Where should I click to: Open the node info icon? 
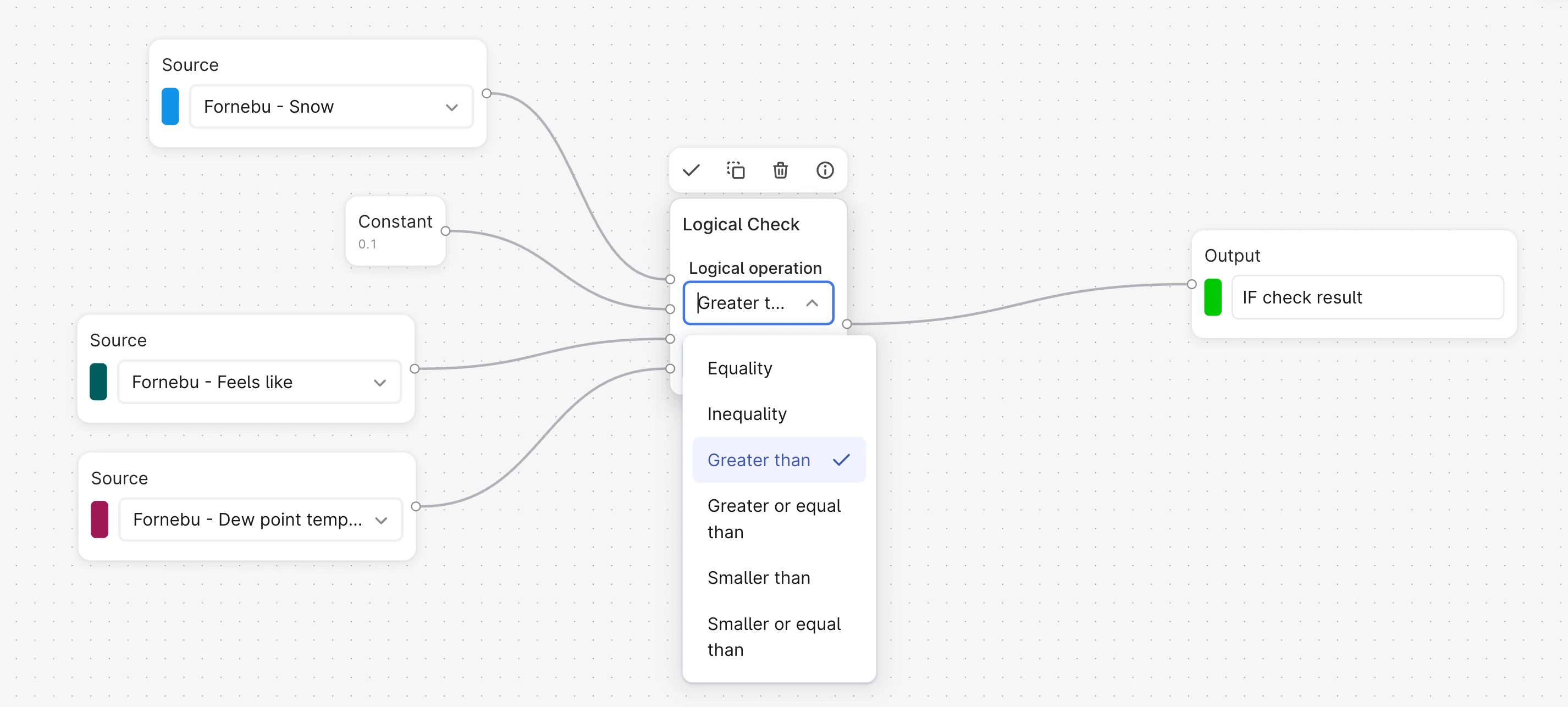pos(825,170)
